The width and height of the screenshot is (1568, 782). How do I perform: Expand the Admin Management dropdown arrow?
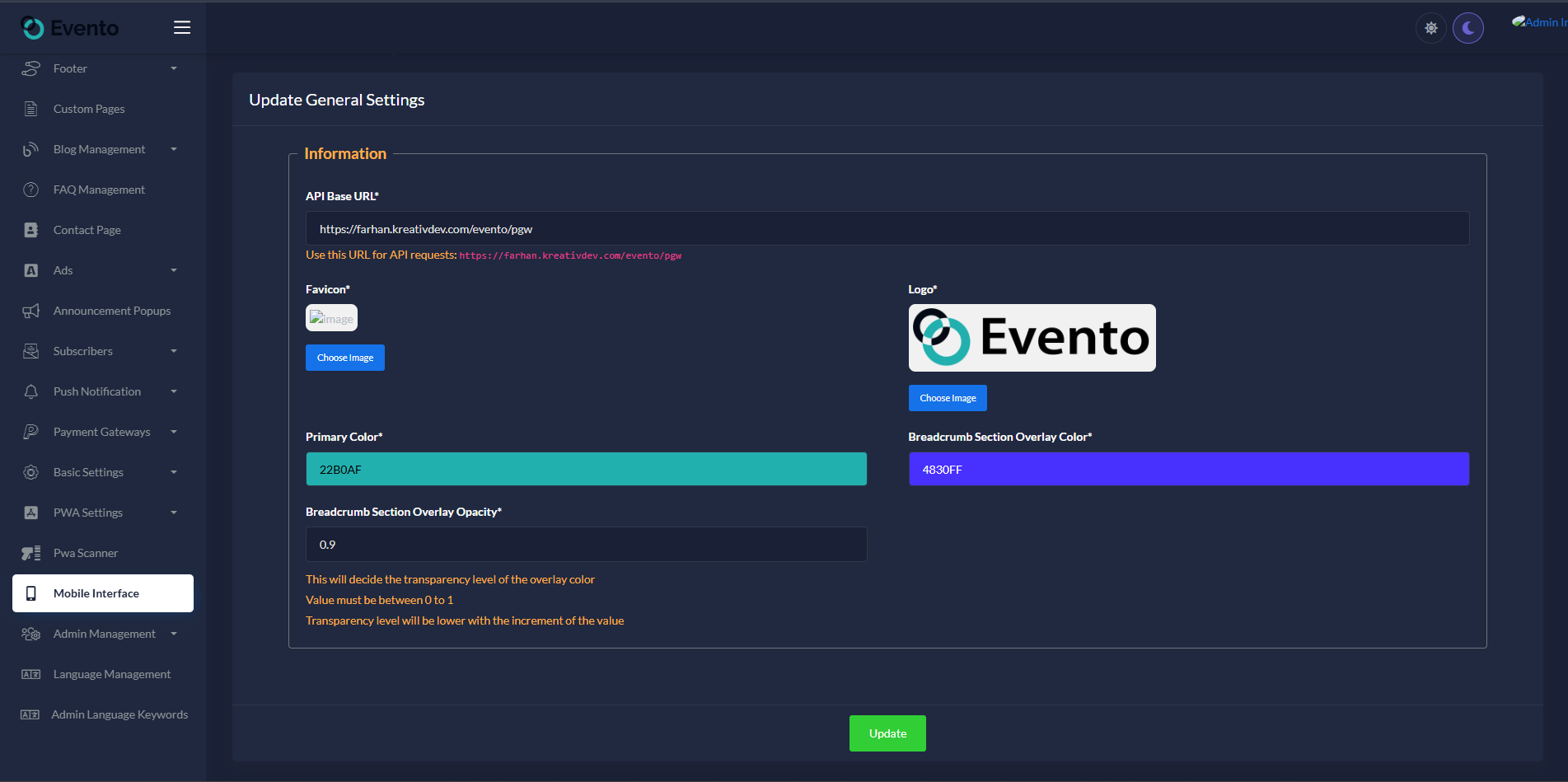coord(174,634)
